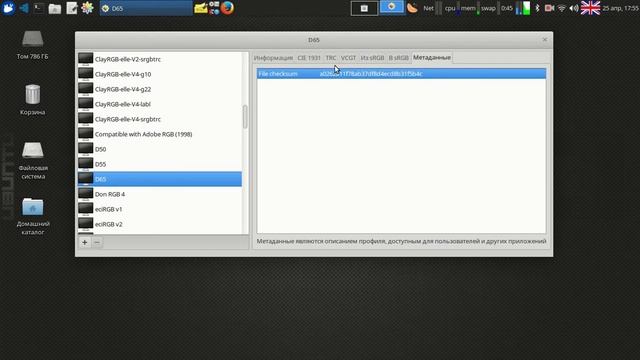Launch the text editor with pencil icon
640x360 pixels.
coord(71,8)
